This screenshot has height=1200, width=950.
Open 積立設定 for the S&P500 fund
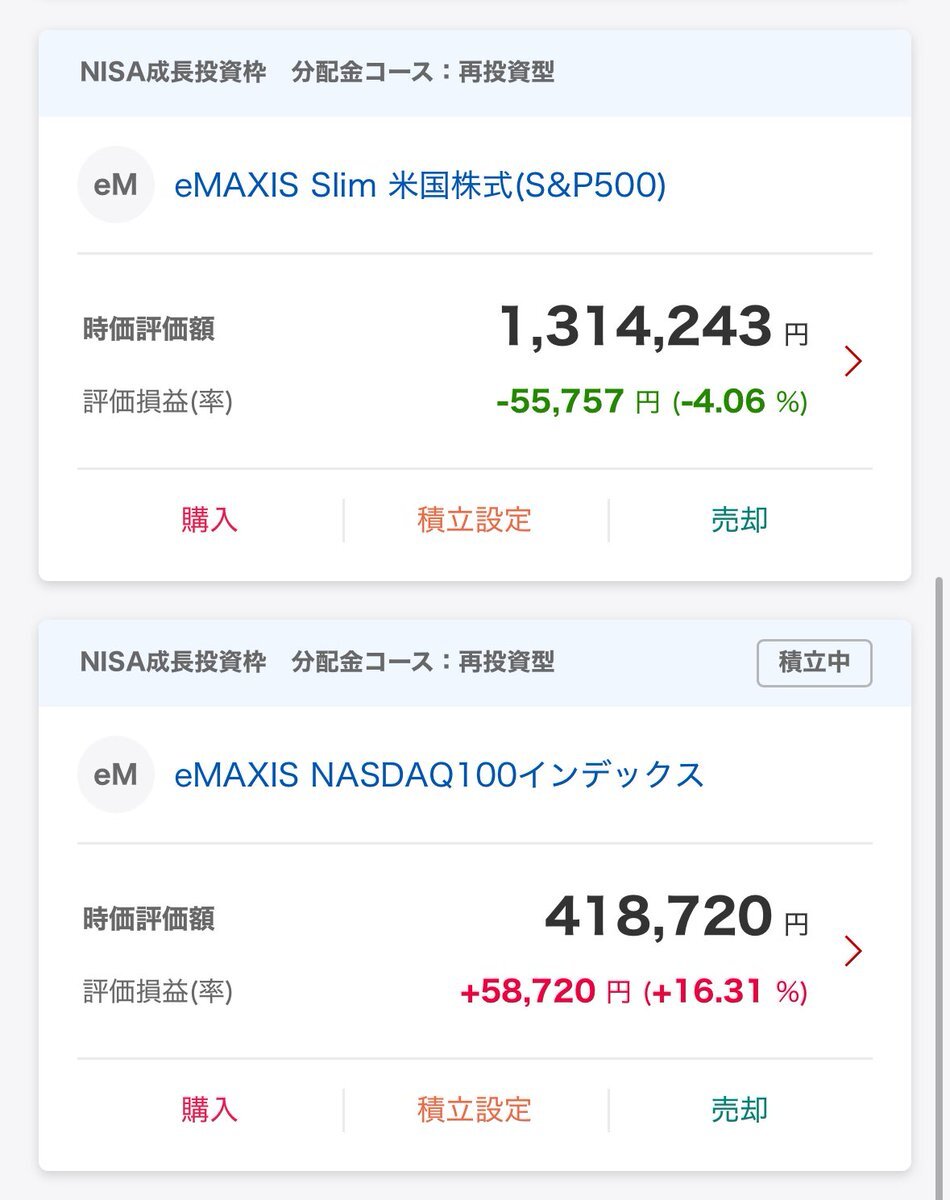pos(475,520)
